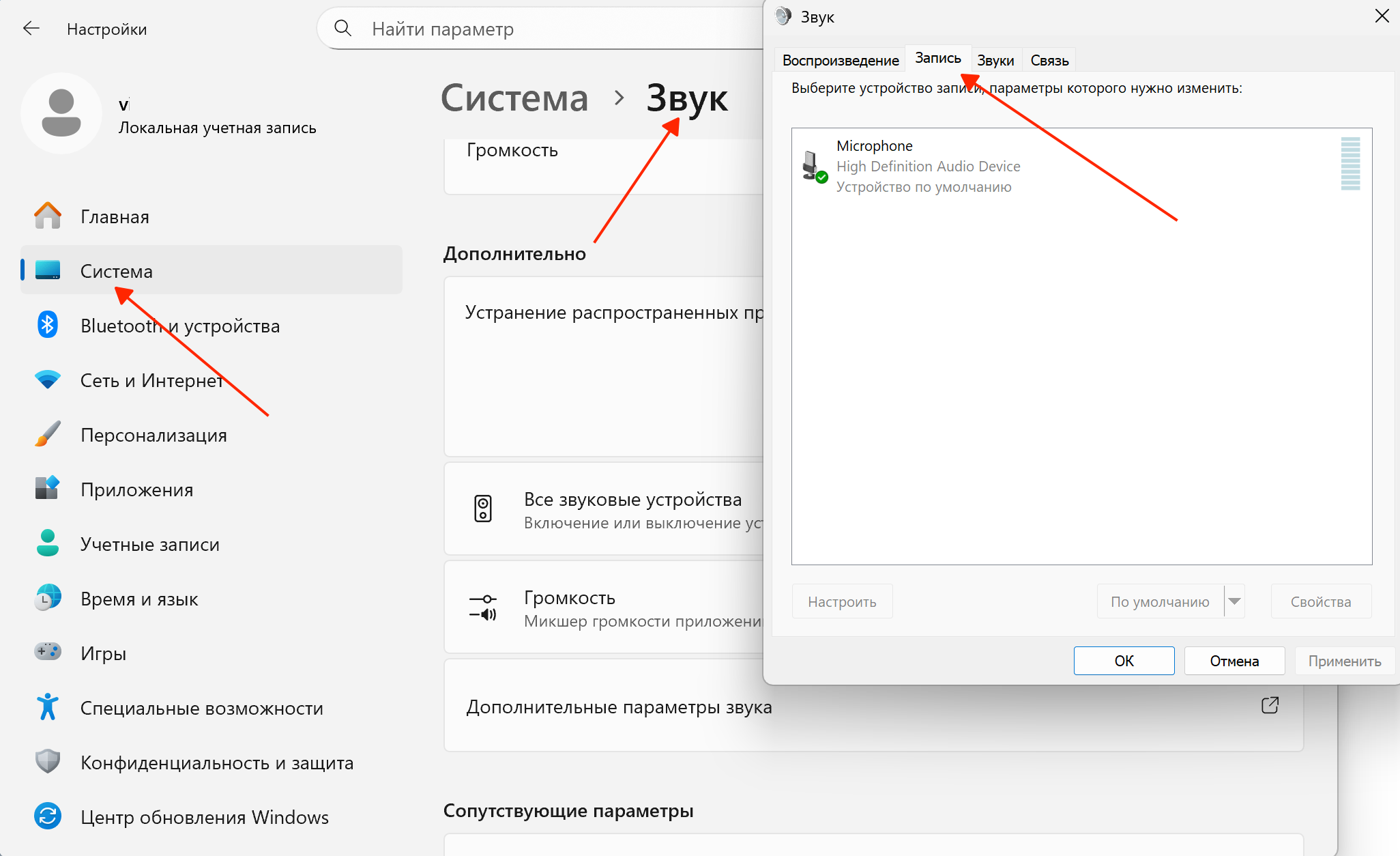Open Специальные возможности settings
The width and height of the screenshot is (1400, 856).
212,707
